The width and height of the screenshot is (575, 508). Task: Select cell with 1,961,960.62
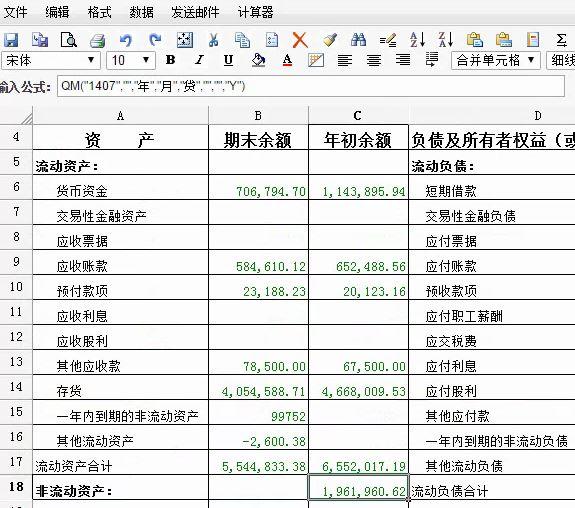coord(358,487)
